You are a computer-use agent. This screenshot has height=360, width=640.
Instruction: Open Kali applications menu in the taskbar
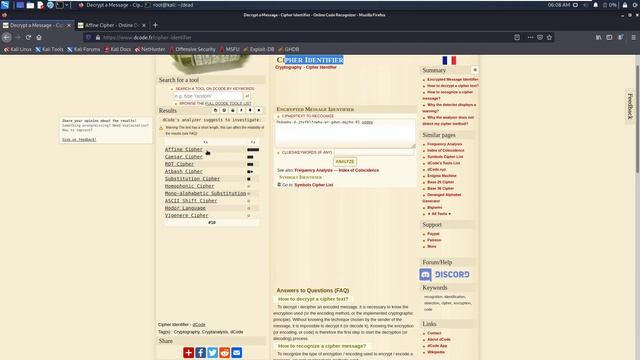[x=5, y=5]
